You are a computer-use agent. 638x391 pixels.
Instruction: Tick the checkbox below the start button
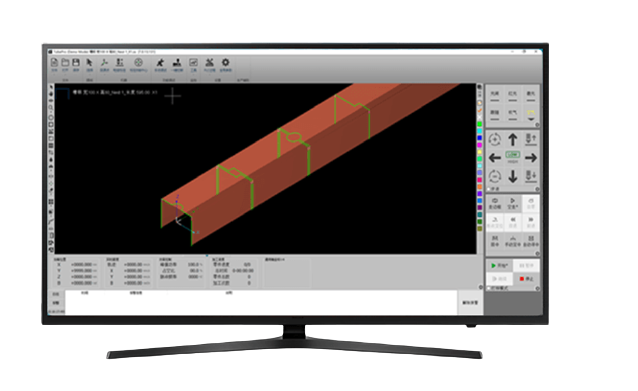pos(489,288)
